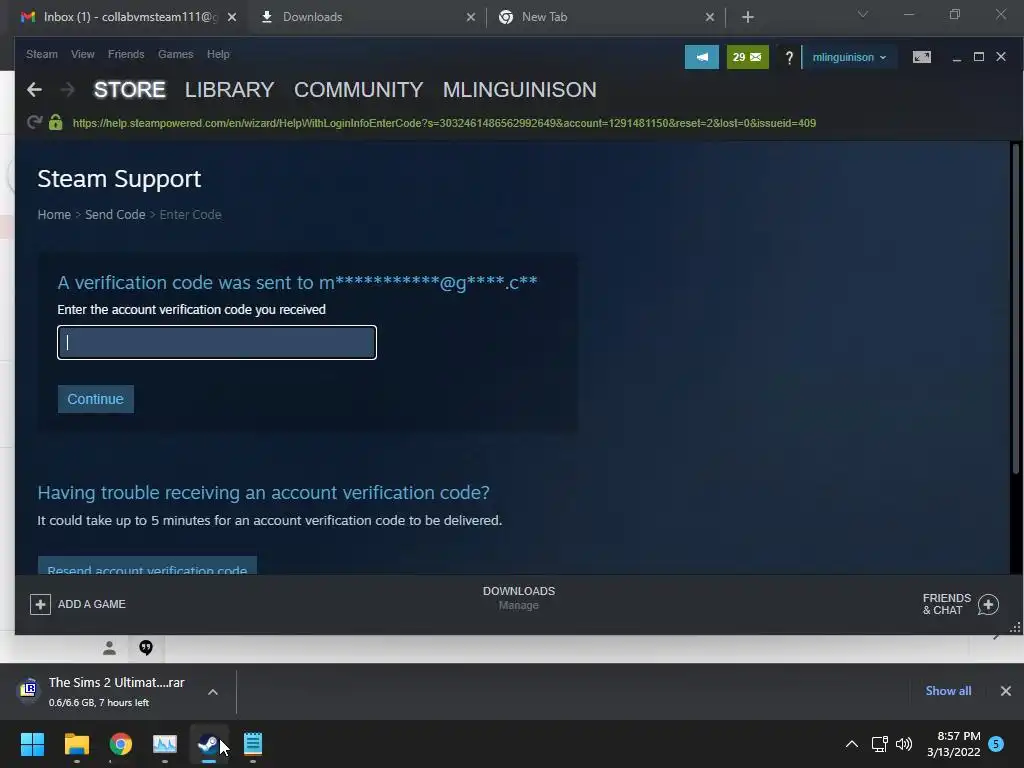Open Friends & Chat plus icon
The image size is (1024, 768).
988,604
